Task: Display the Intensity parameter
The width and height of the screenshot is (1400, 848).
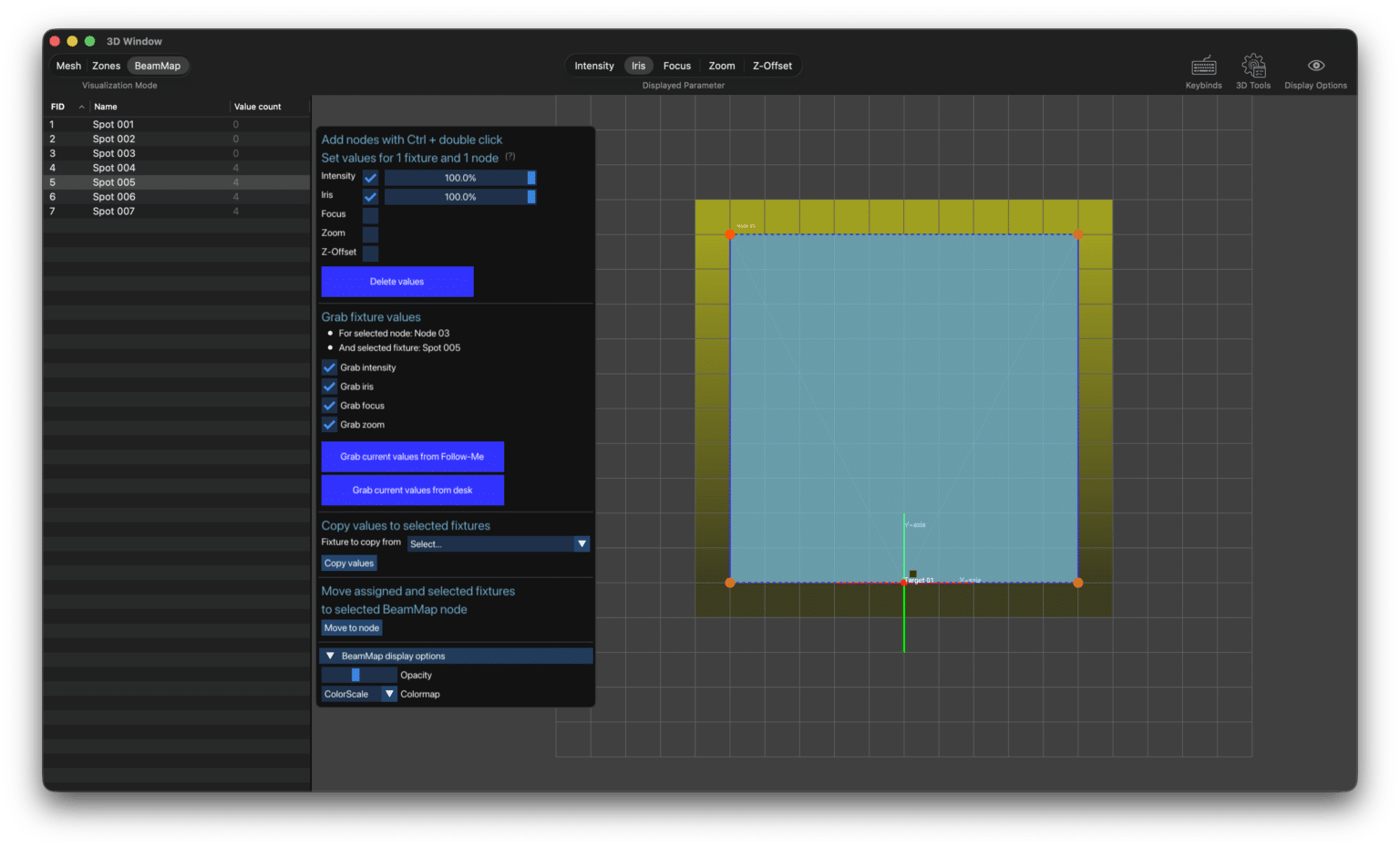Action: click(594, 66)
